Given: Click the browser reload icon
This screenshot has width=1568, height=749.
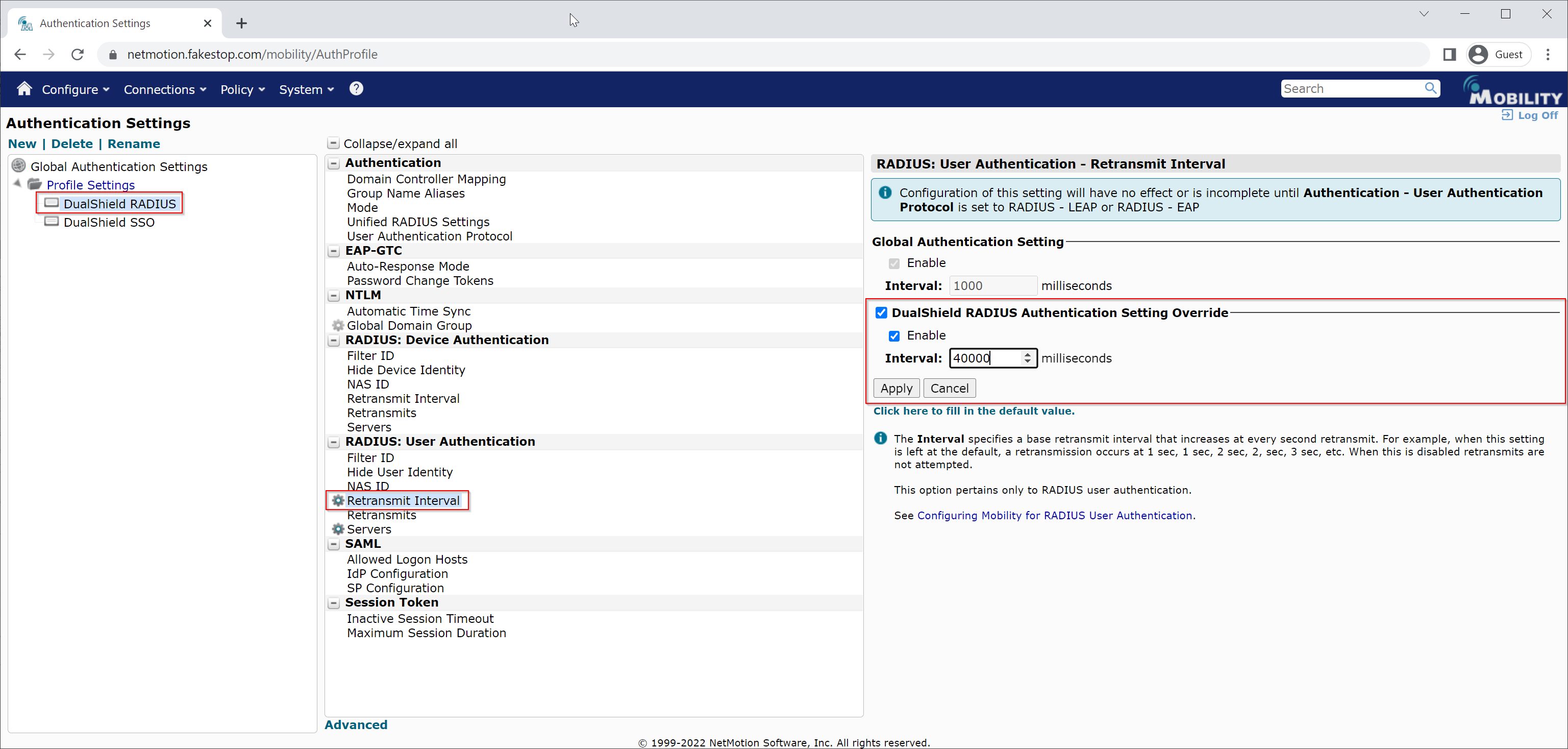Looking at the screenshot, I should point(78,54).
